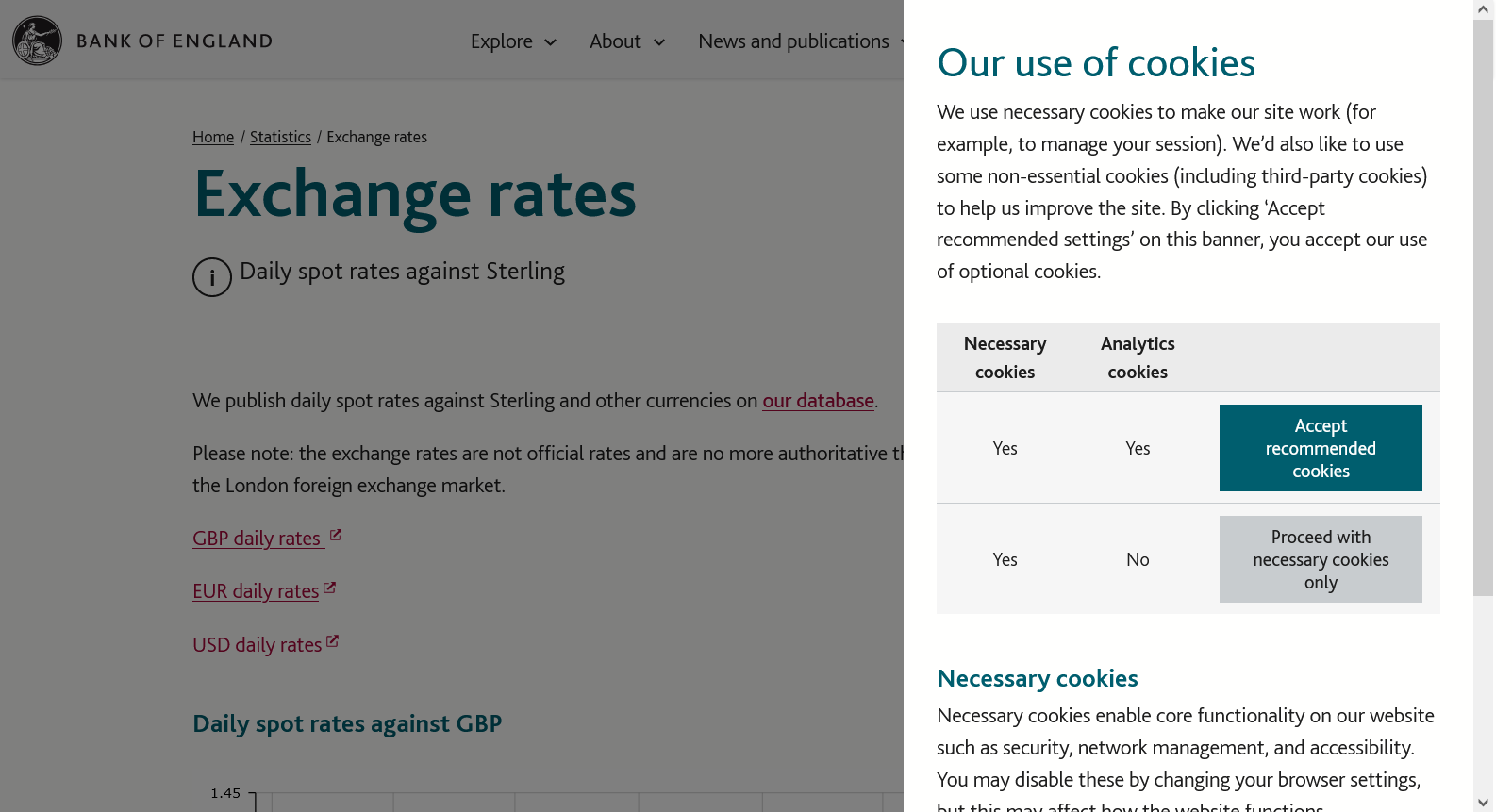
Task: Open the About menu item
Action: (x=615, y=41)
